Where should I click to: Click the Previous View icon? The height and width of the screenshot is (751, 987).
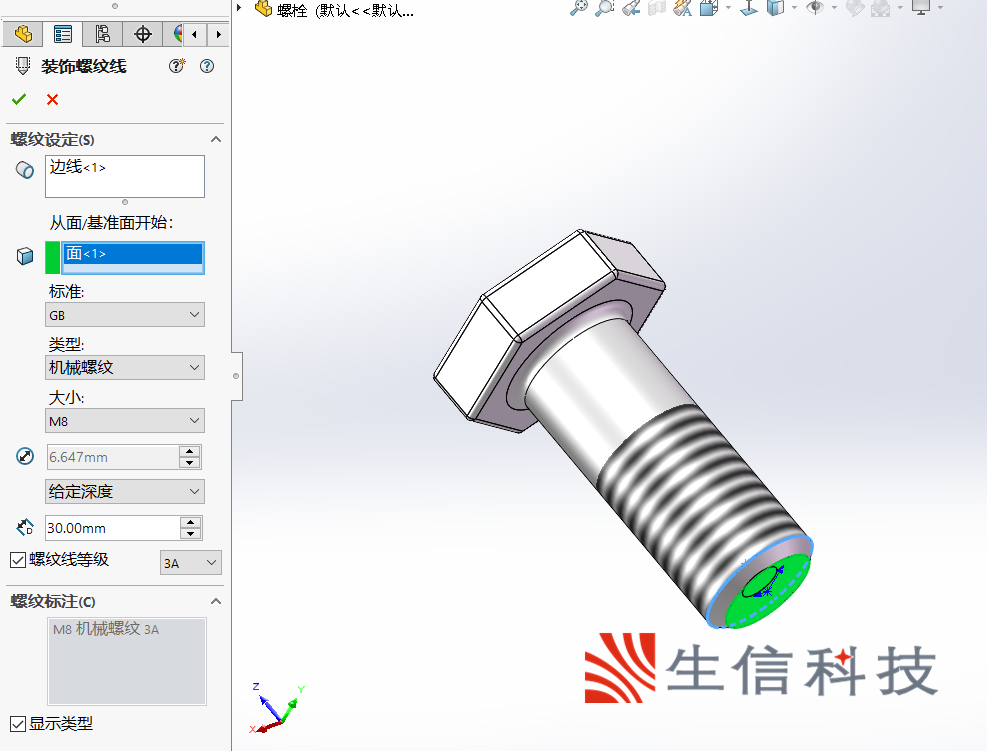tap(631, 8)
